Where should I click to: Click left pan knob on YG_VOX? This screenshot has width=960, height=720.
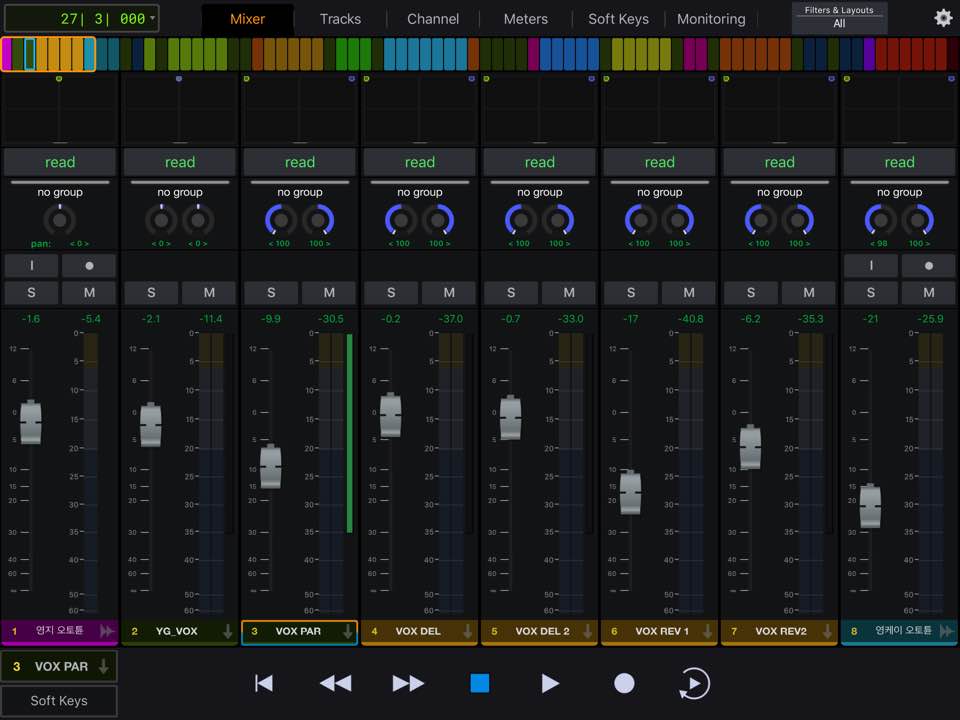[161, 220]
